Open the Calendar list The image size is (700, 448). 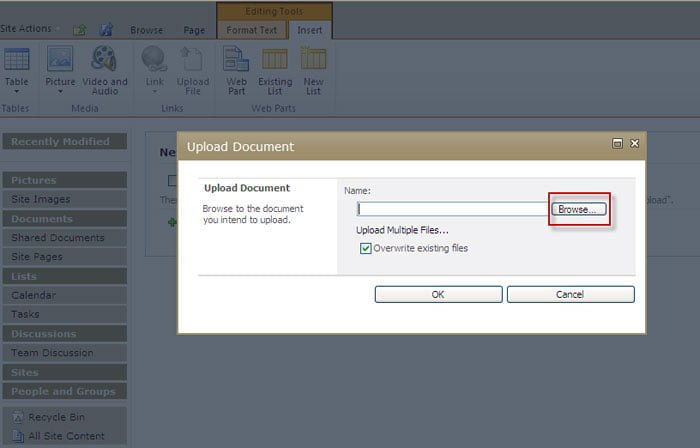point(65,295)
